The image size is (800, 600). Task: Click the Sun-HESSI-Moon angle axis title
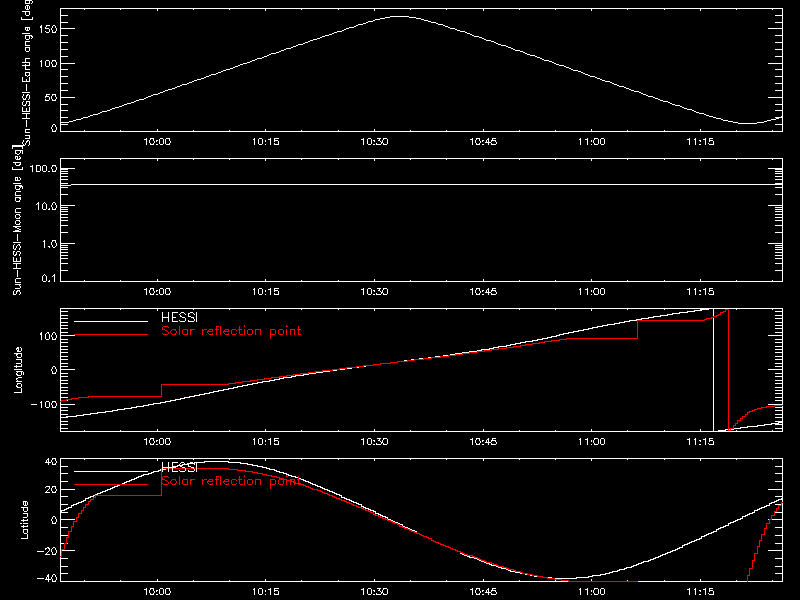pyautogui.click(x=17, y=220)
